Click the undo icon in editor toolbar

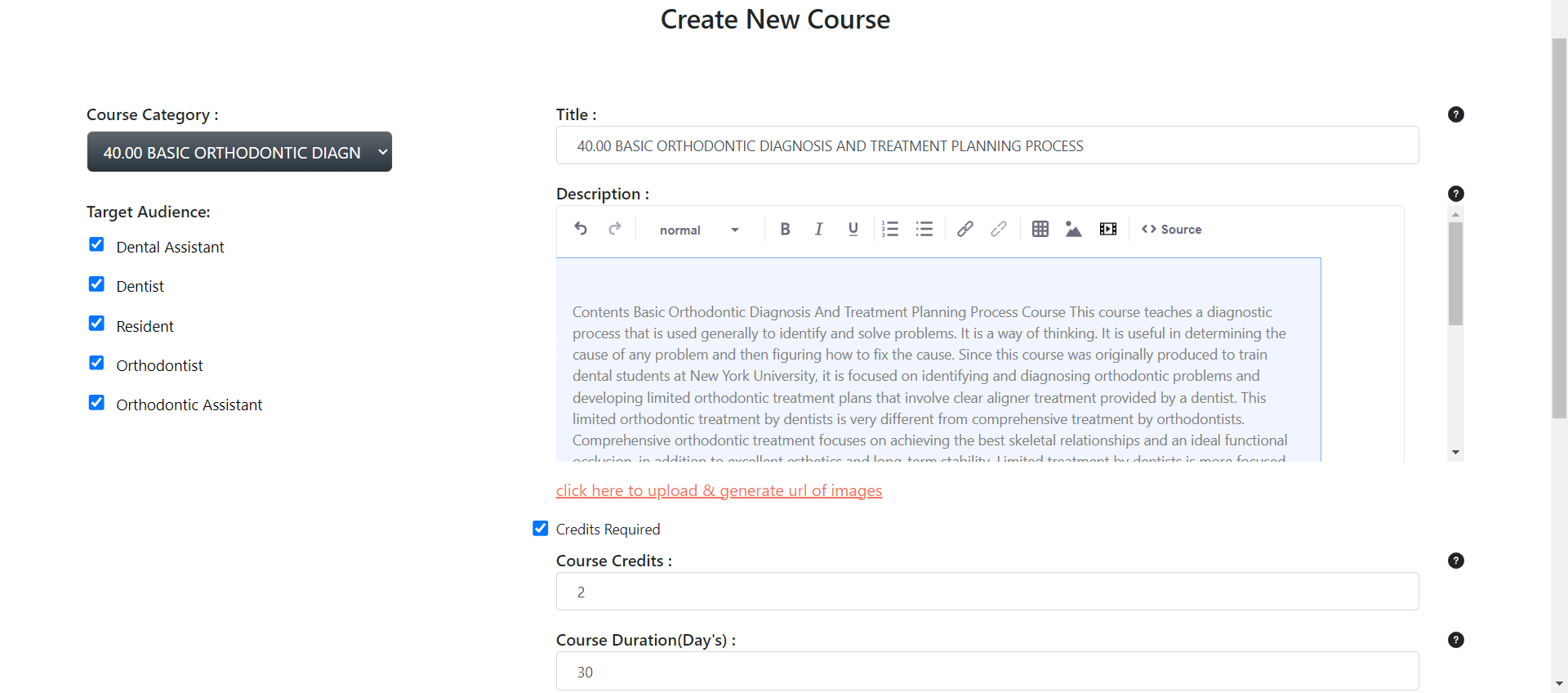(x=581, y=229)
